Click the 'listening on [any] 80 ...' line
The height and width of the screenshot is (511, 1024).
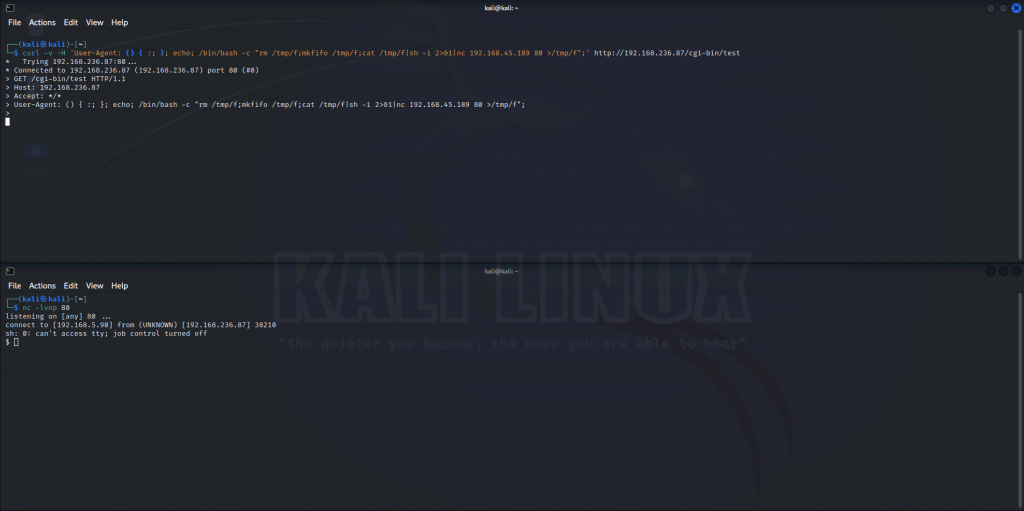(58, 316)
